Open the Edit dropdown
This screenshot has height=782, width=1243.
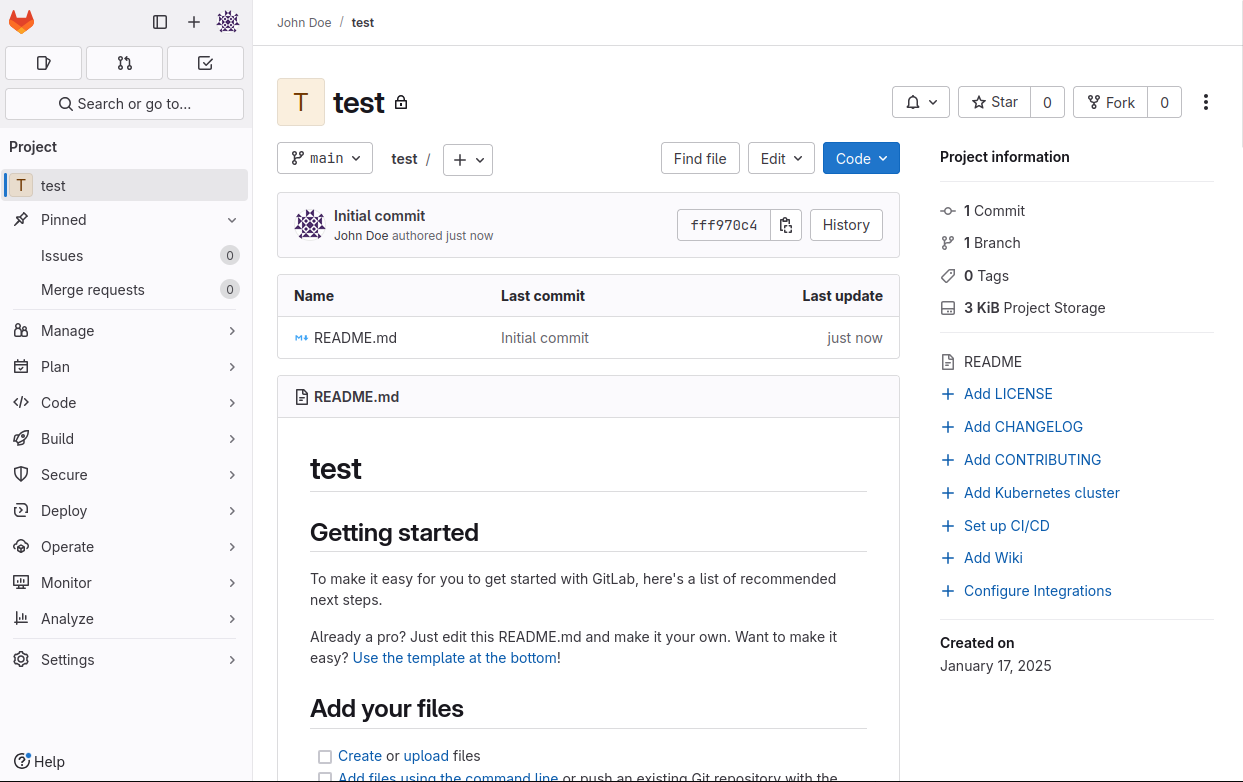[x=781, y=158]
